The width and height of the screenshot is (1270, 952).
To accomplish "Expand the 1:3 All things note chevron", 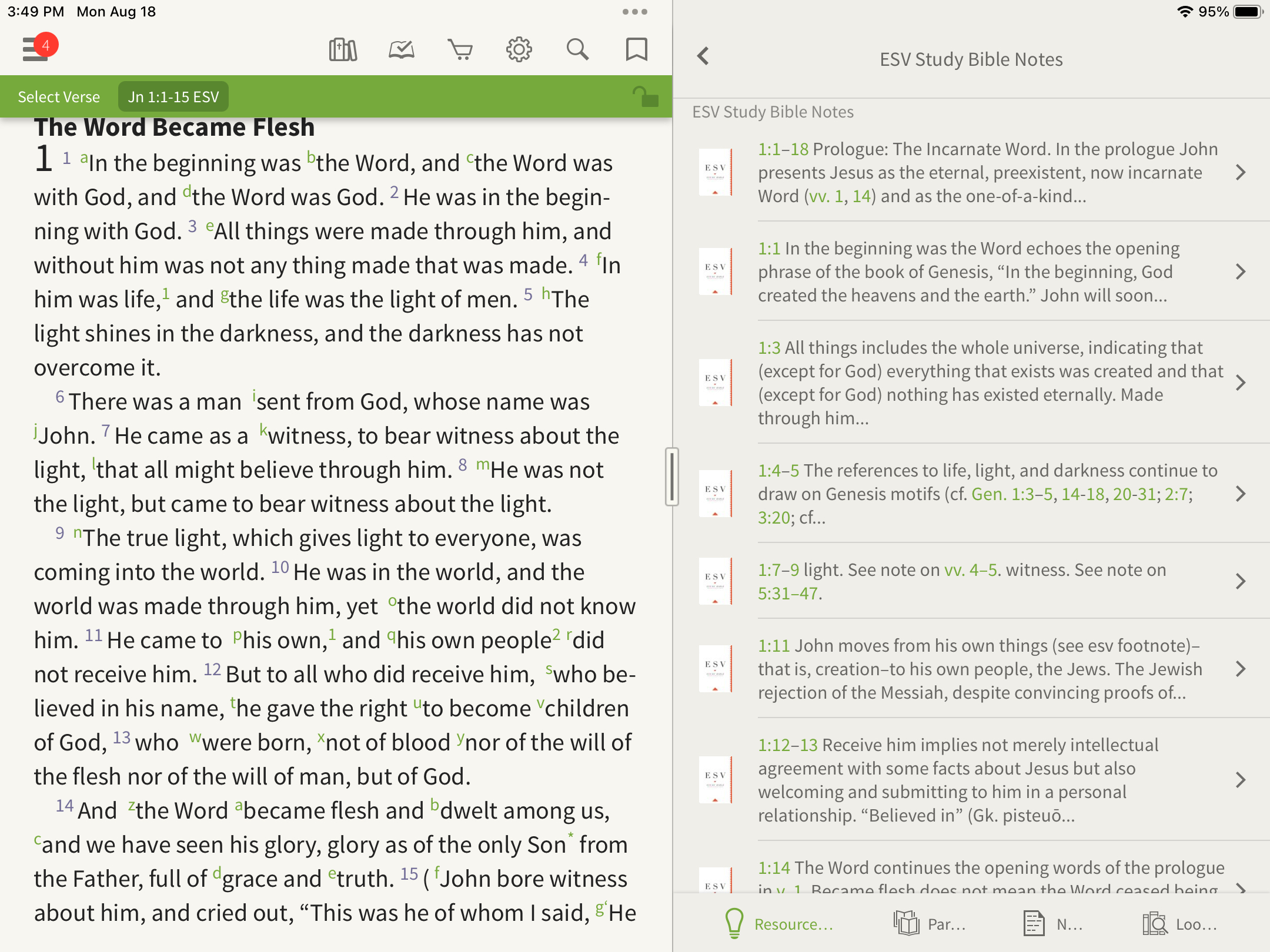I will pos(1241,383).
